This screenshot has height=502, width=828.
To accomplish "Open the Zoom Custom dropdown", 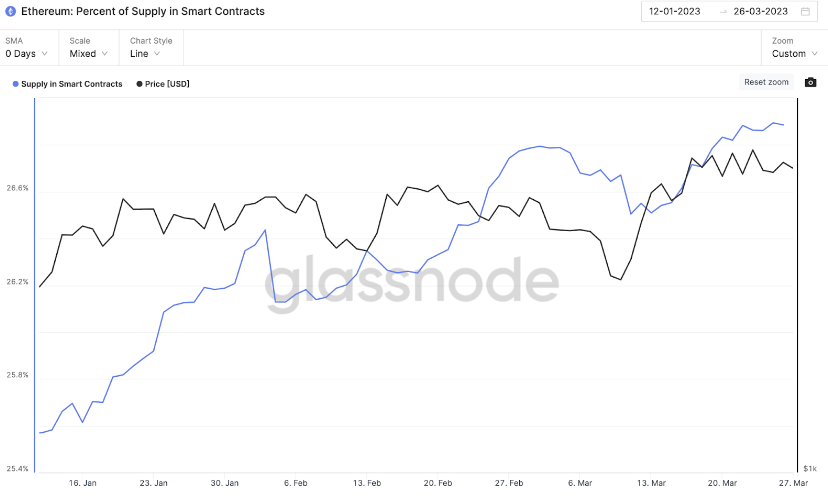I will coord(794,53).
